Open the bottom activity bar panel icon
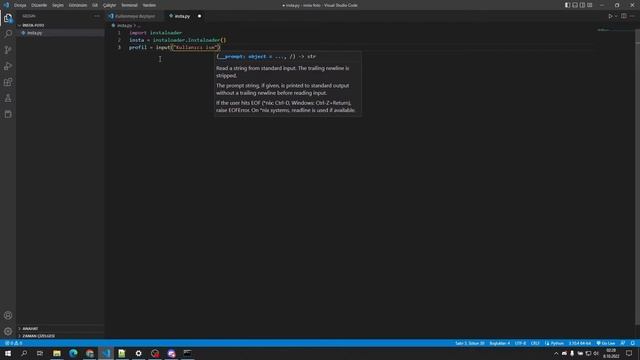 [8, 114]
